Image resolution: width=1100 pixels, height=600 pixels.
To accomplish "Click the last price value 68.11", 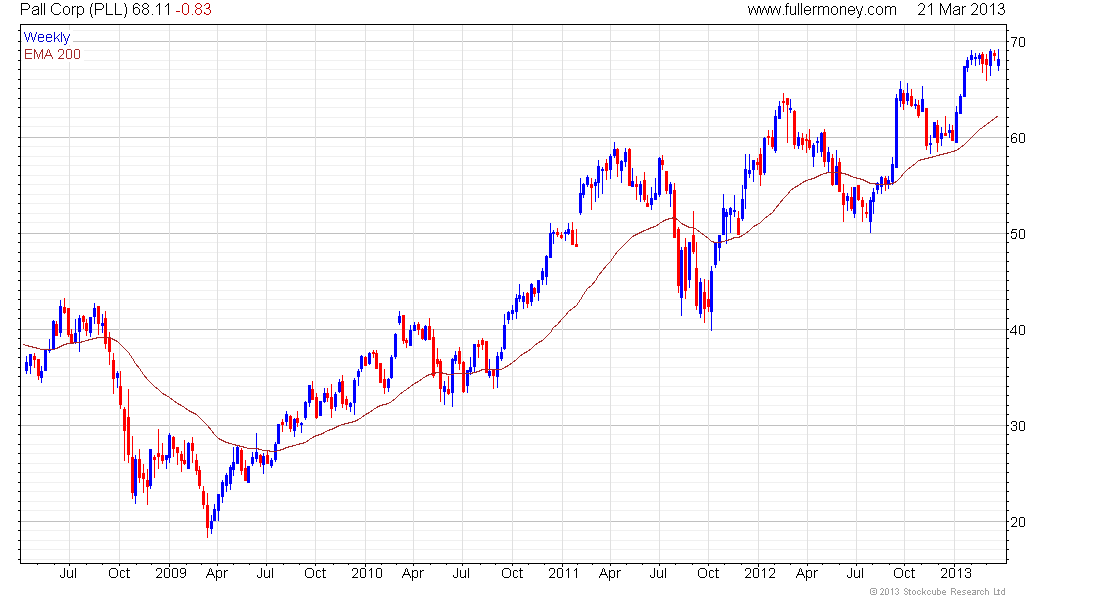I will [151, 10].
